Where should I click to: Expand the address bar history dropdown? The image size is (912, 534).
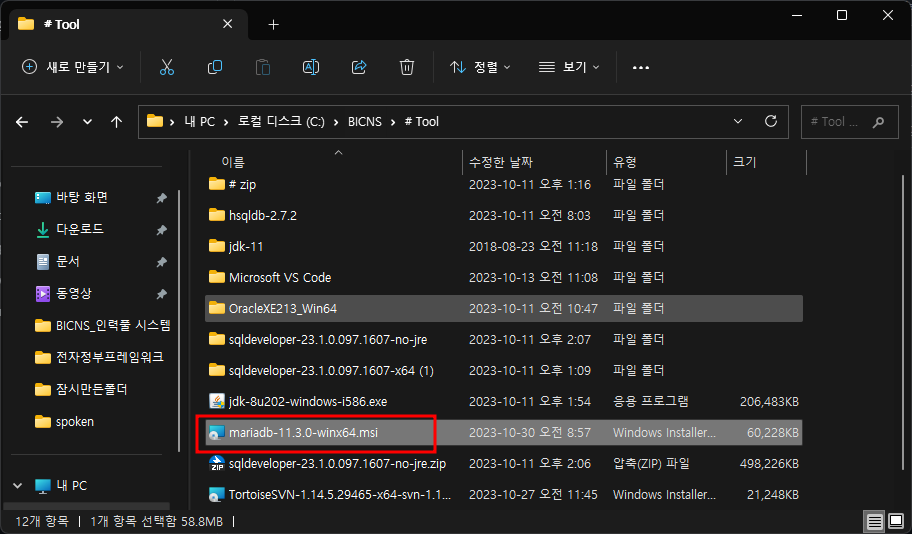[738, 122]
